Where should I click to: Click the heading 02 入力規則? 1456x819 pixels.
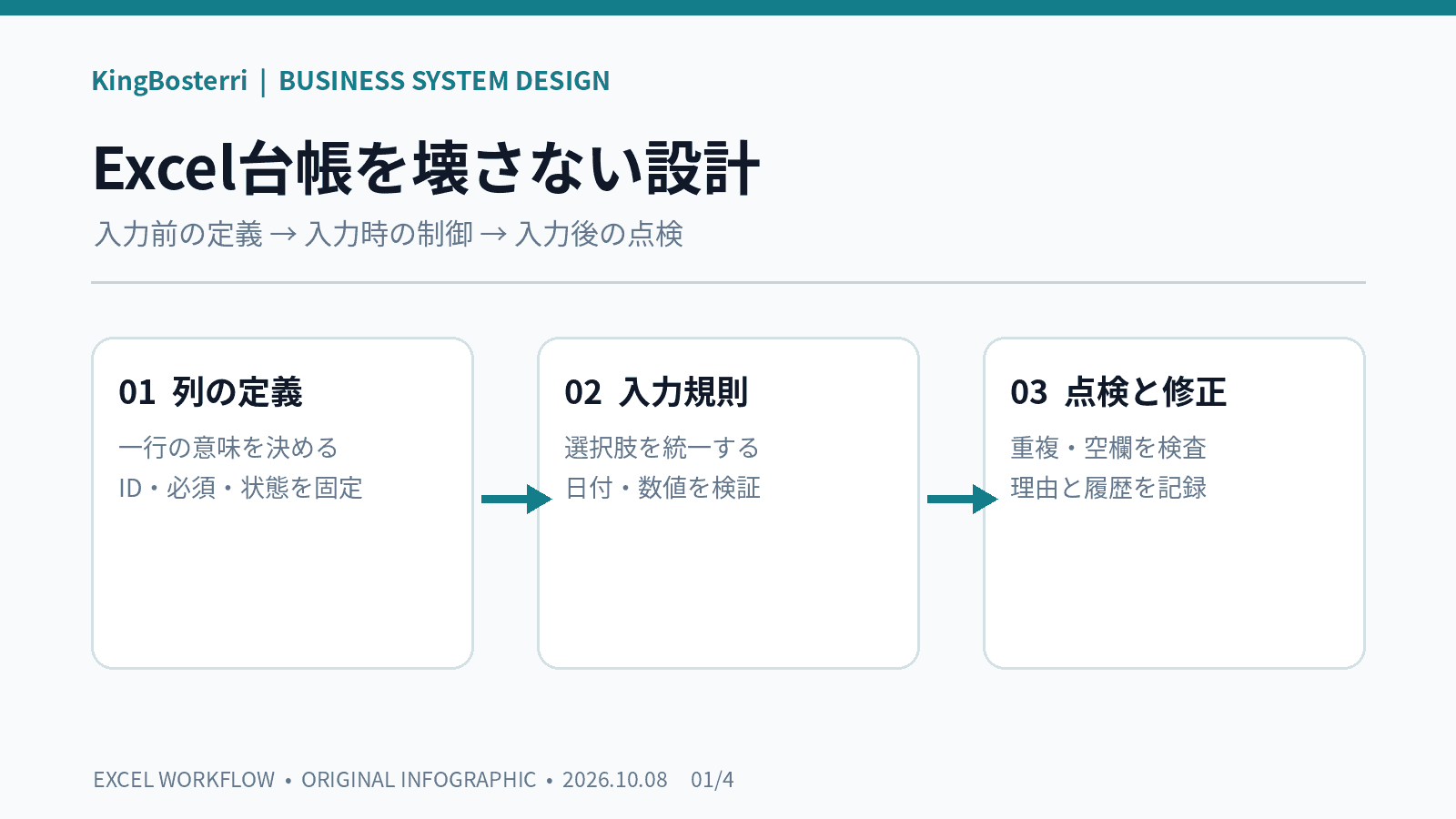coord(656,392)
